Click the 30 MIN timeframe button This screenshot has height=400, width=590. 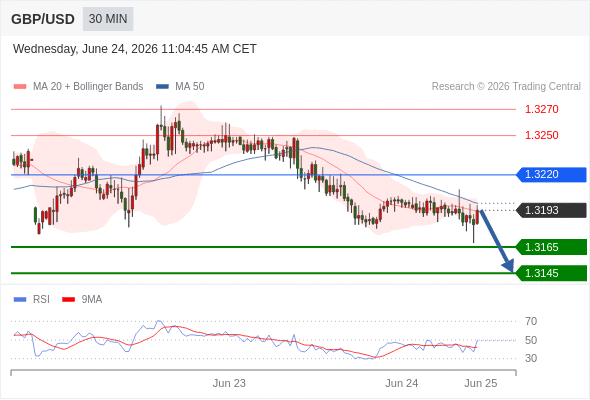(108, 19)
